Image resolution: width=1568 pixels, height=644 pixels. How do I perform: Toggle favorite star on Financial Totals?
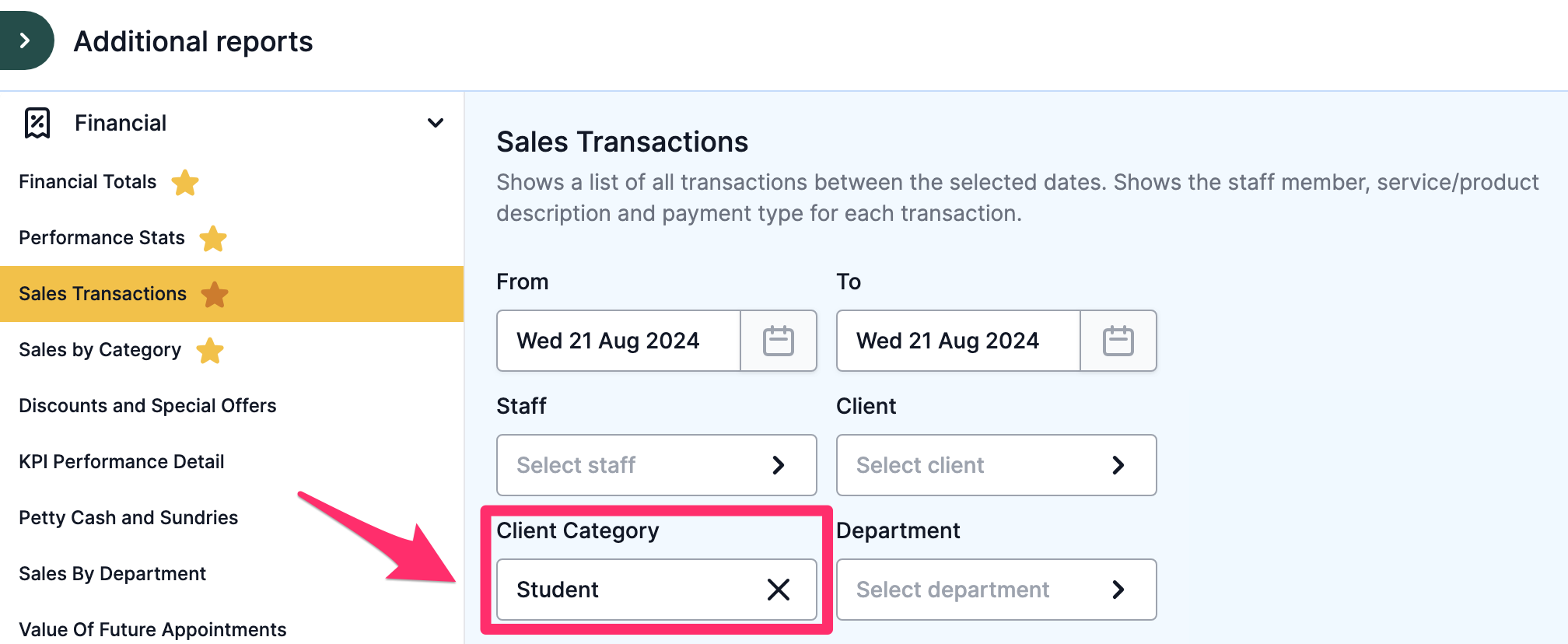[x=185, y=183]
